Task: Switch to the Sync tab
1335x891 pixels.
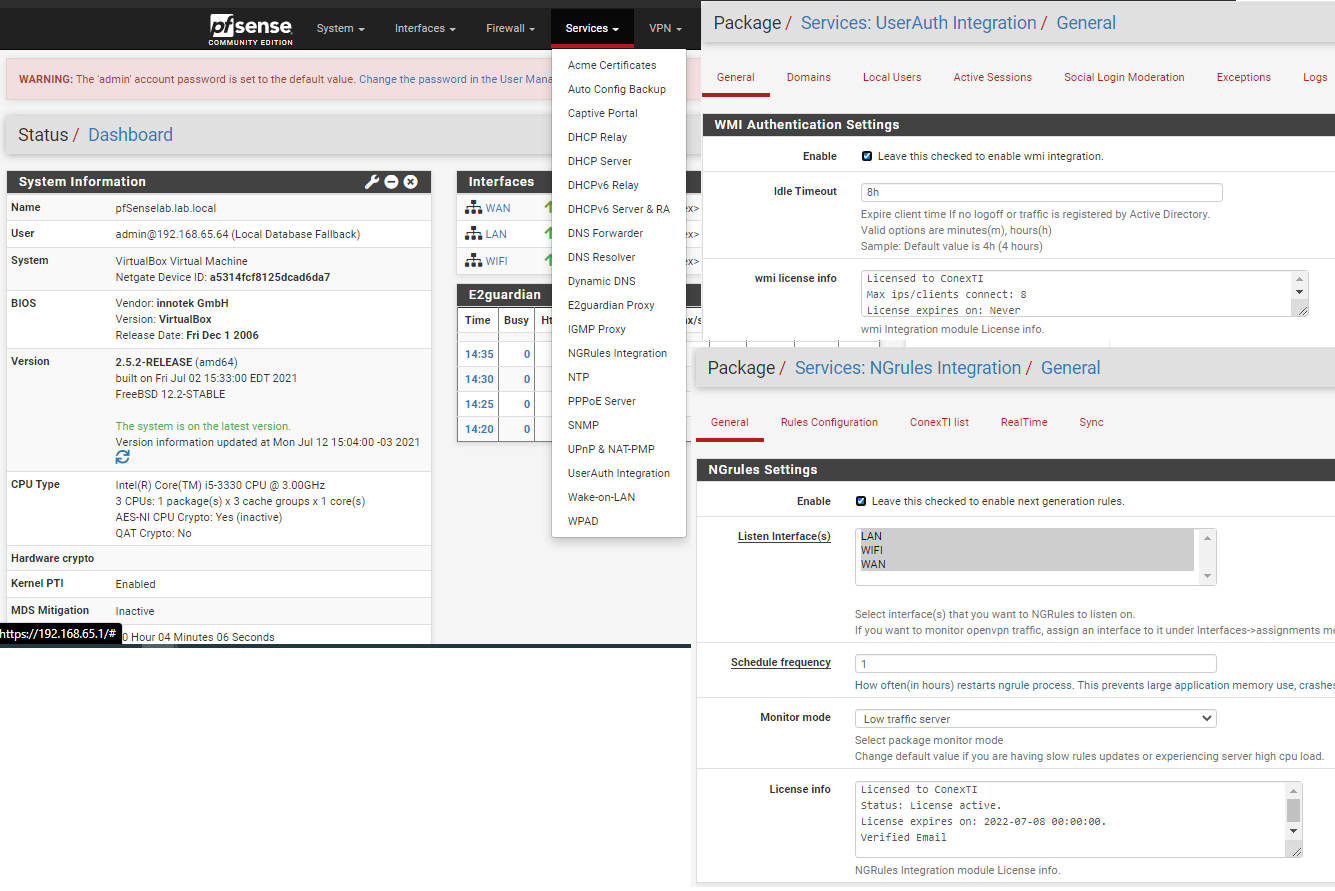Action: pyautogui.click(x=1091, y=422)
